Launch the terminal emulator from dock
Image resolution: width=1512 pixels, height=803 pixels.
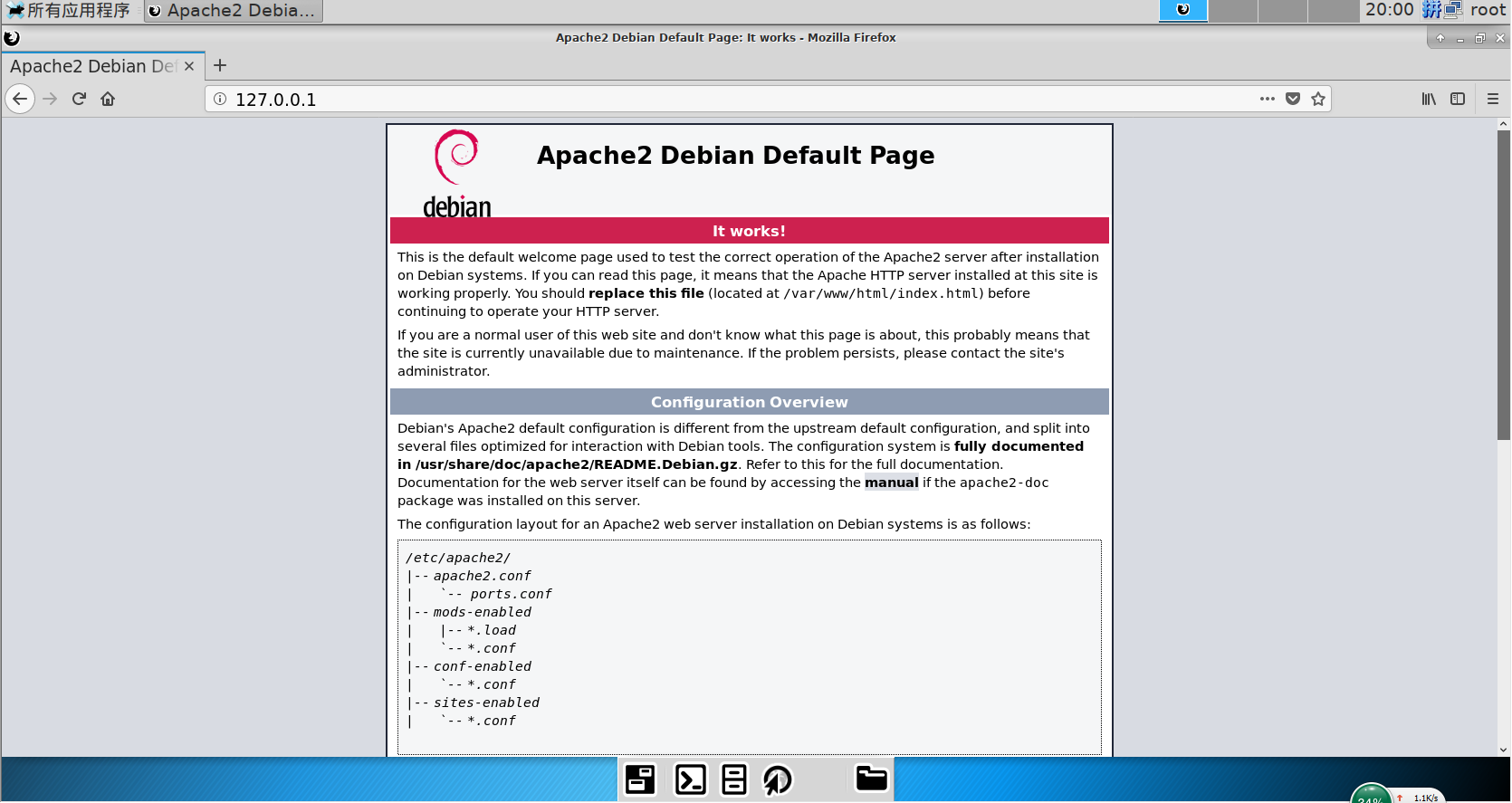[x=691, y=779]
